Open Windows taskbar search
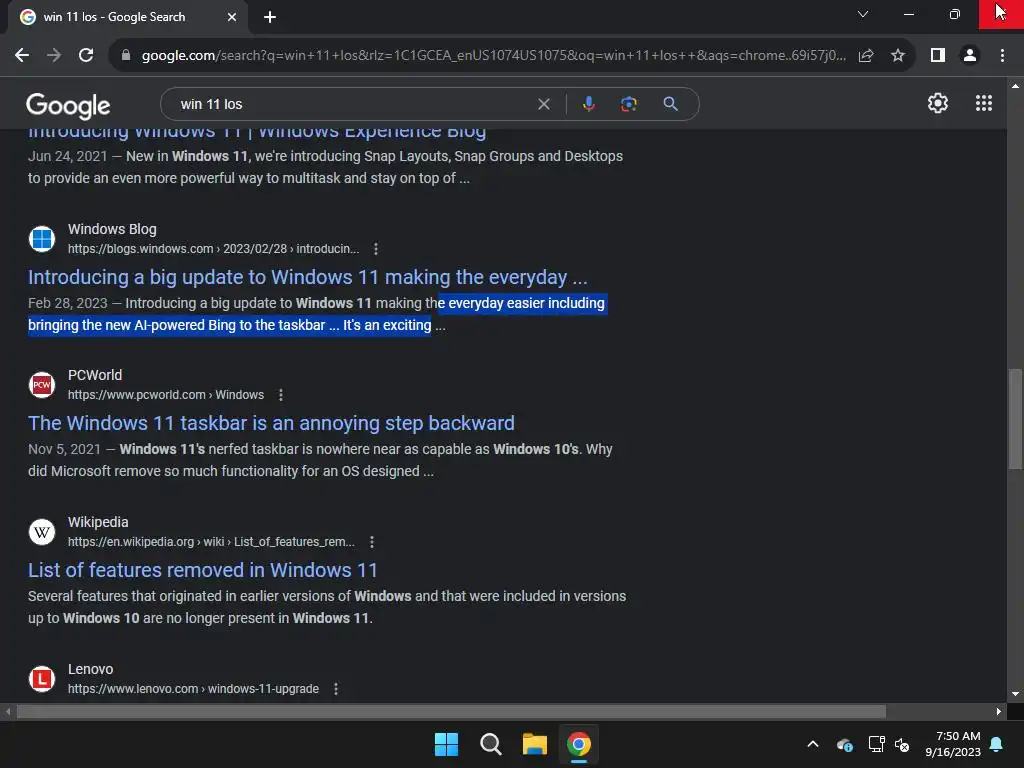The height and width of the screenshot is (768, 1024). (x=490, y=744)
